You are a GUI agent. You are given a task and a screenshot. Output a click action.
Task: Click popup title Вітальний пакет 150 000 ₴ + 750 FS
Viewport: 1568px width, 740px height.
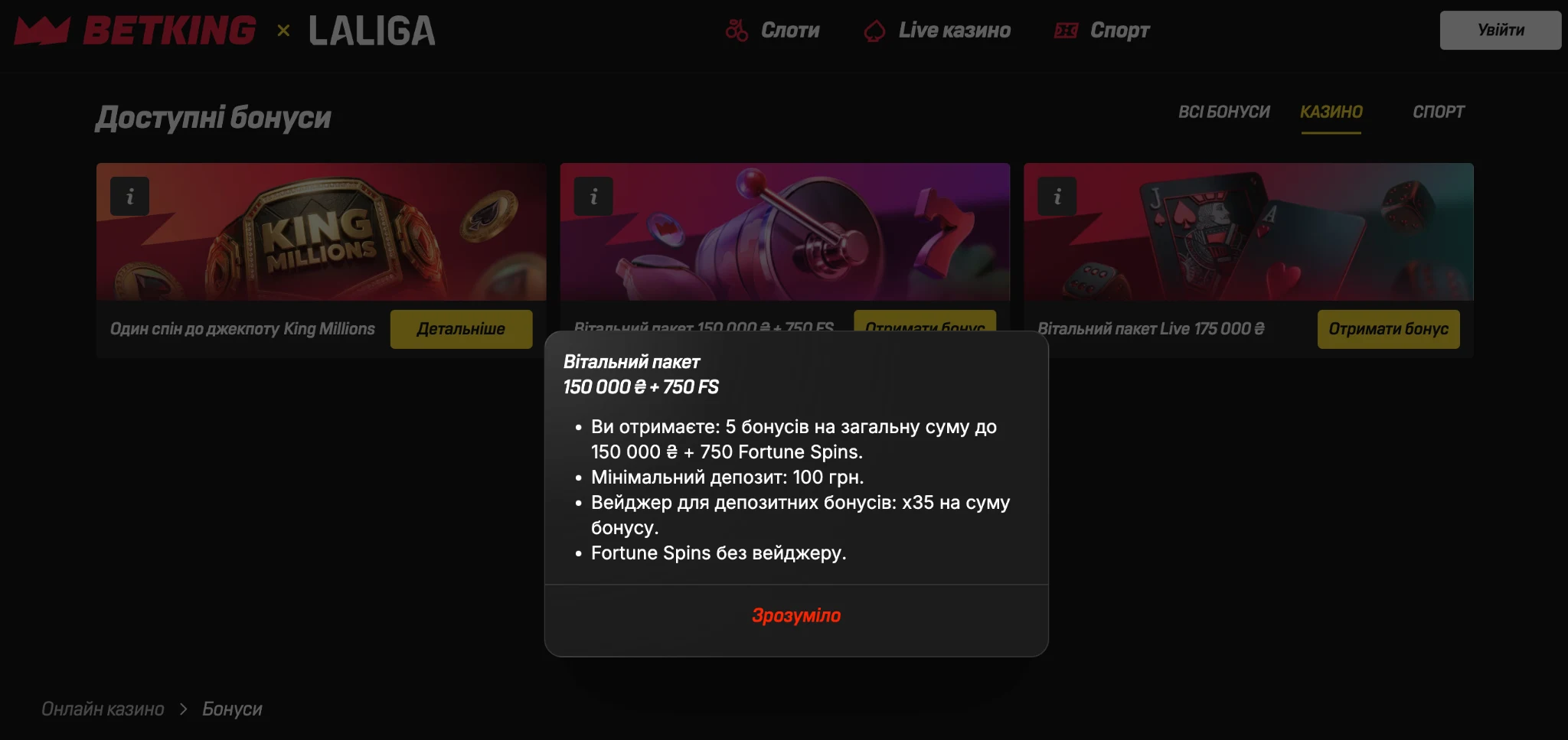pyautogui.click(x=641, y=374)
